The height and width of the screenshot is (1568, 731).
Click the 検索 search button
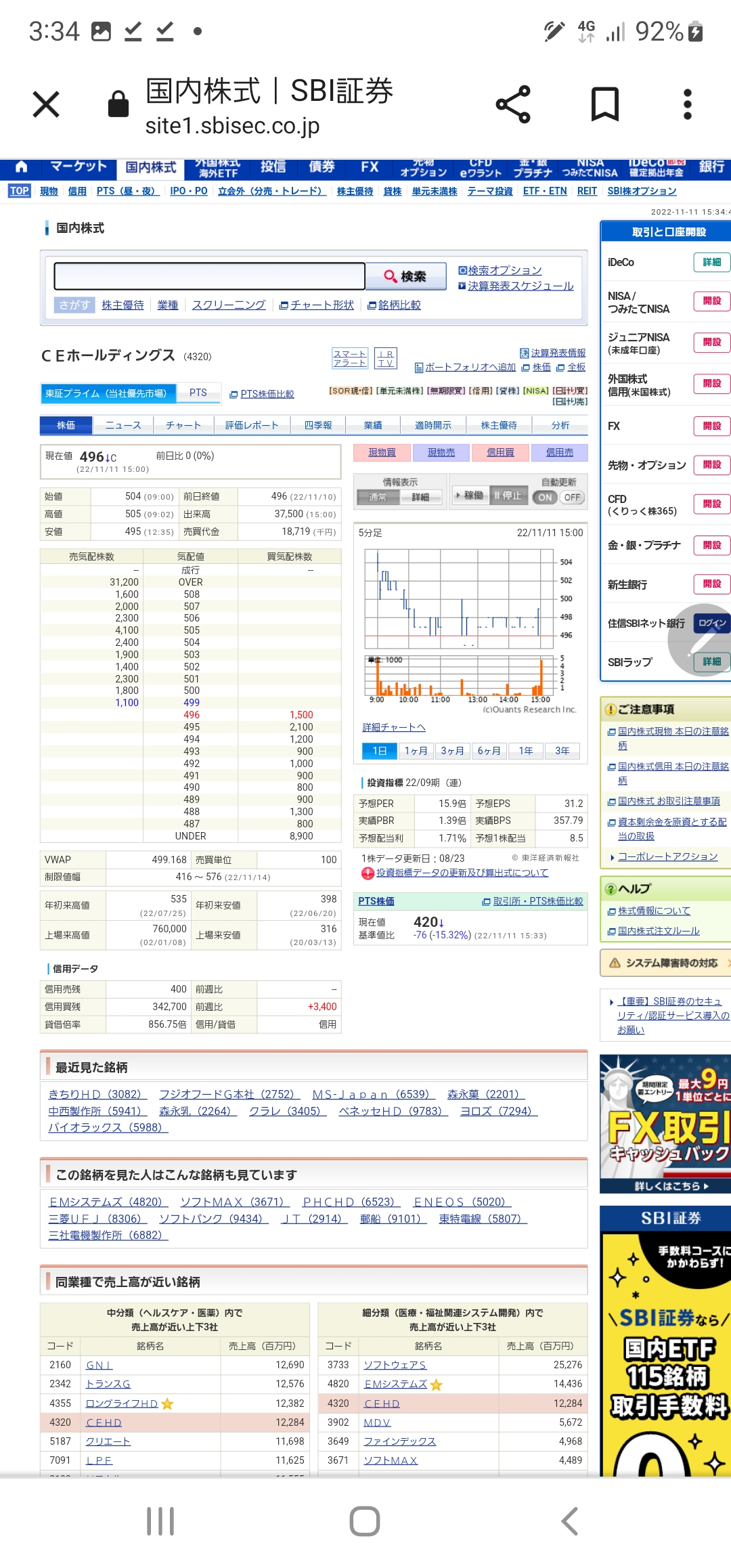click(406, 276)
